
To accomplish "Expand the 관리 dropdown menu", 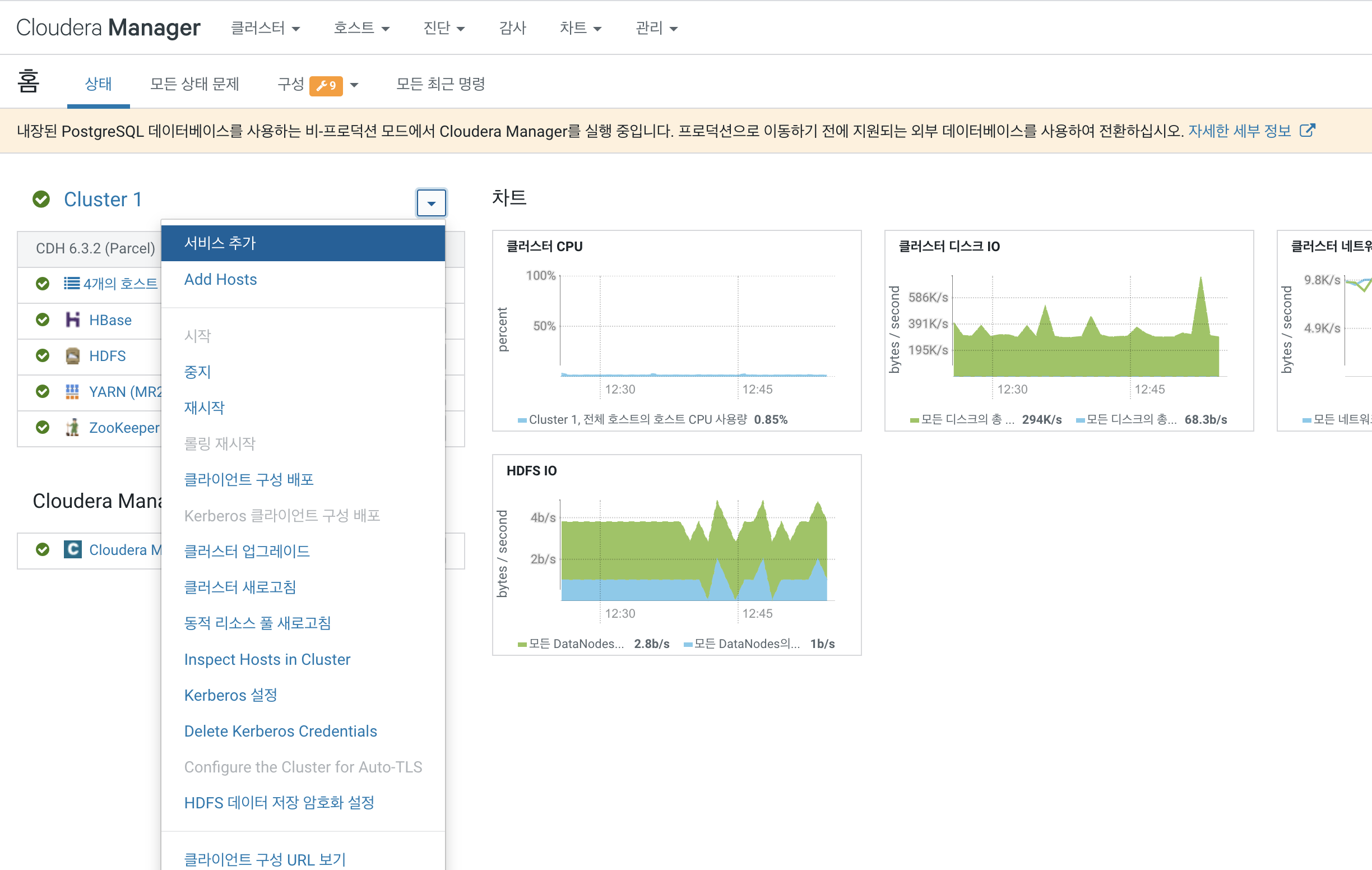I will [x=656, y=28].
